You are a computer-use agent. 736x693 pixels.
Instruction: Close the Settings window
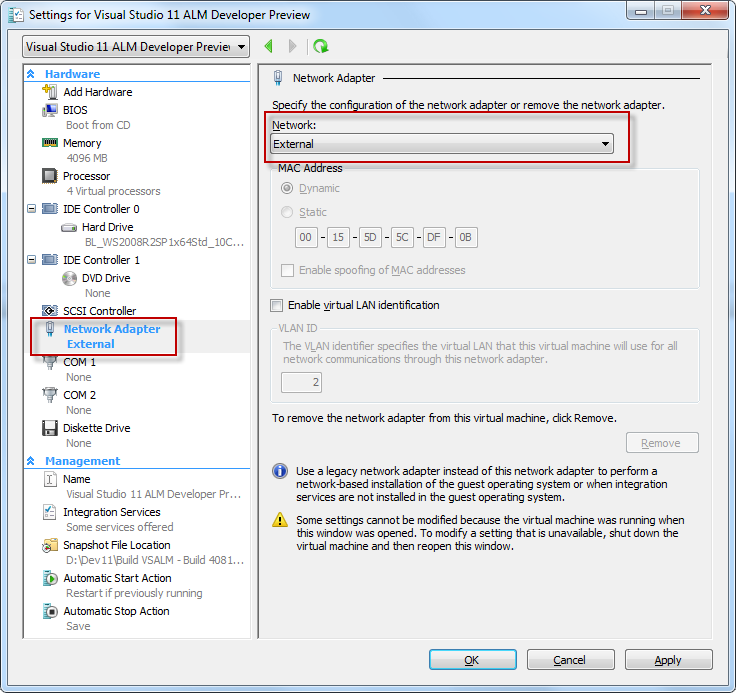coord(706,10)
